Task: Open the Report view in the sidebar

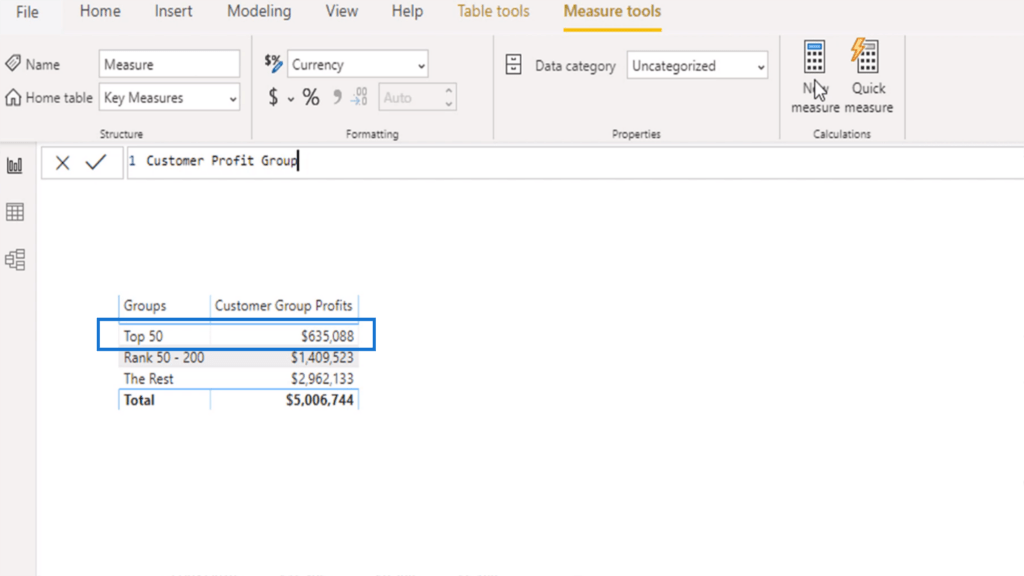Action: pyautogui.click(x=14, y=165)
